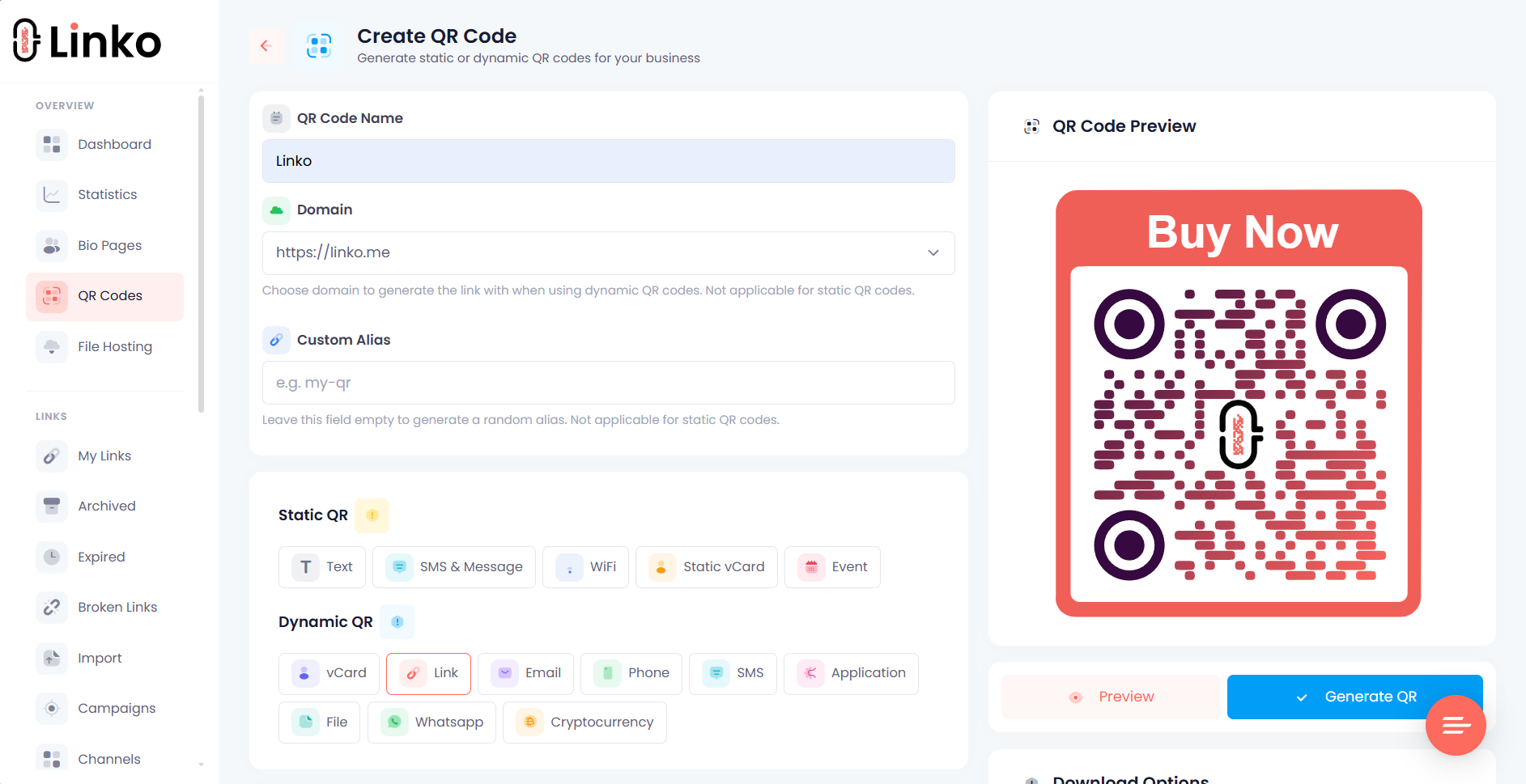This screenshot has width=1526, height=784.
Task: Select the WiFi static QR type
Action: [x=585, y=567]
